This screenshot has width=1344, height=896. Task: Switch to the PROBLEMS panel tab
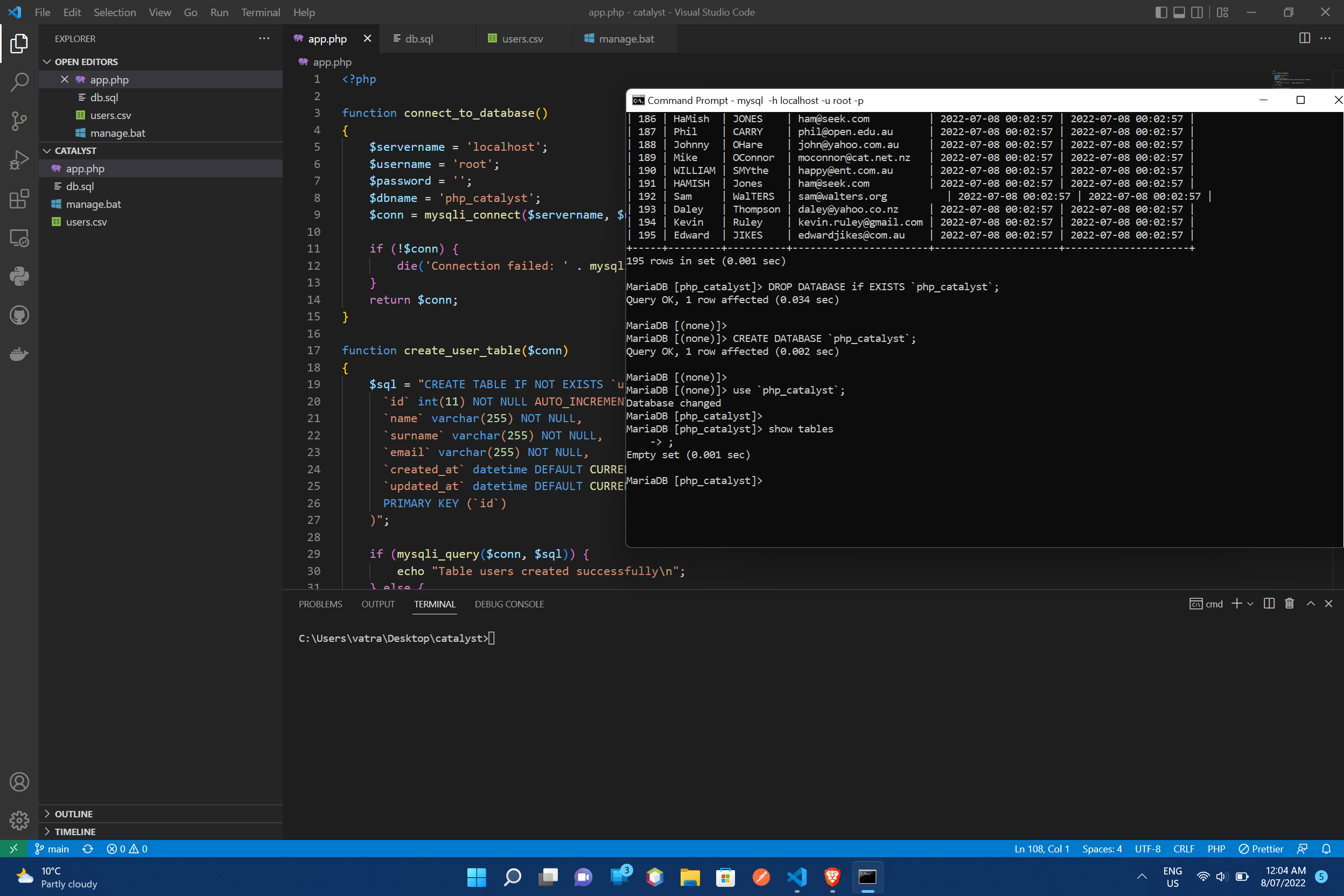tap(320, 604)
